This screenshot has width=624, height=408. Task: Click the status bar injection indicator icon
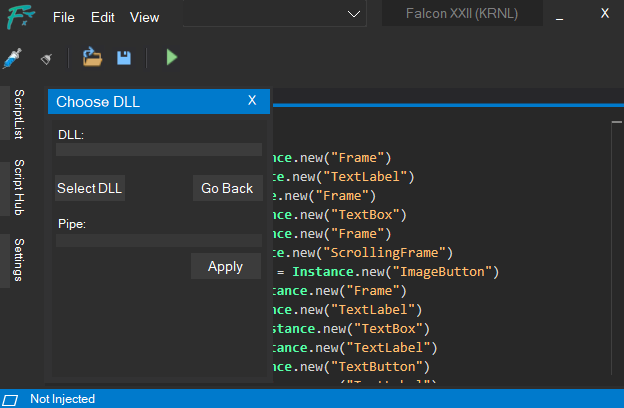pos(10,400)
